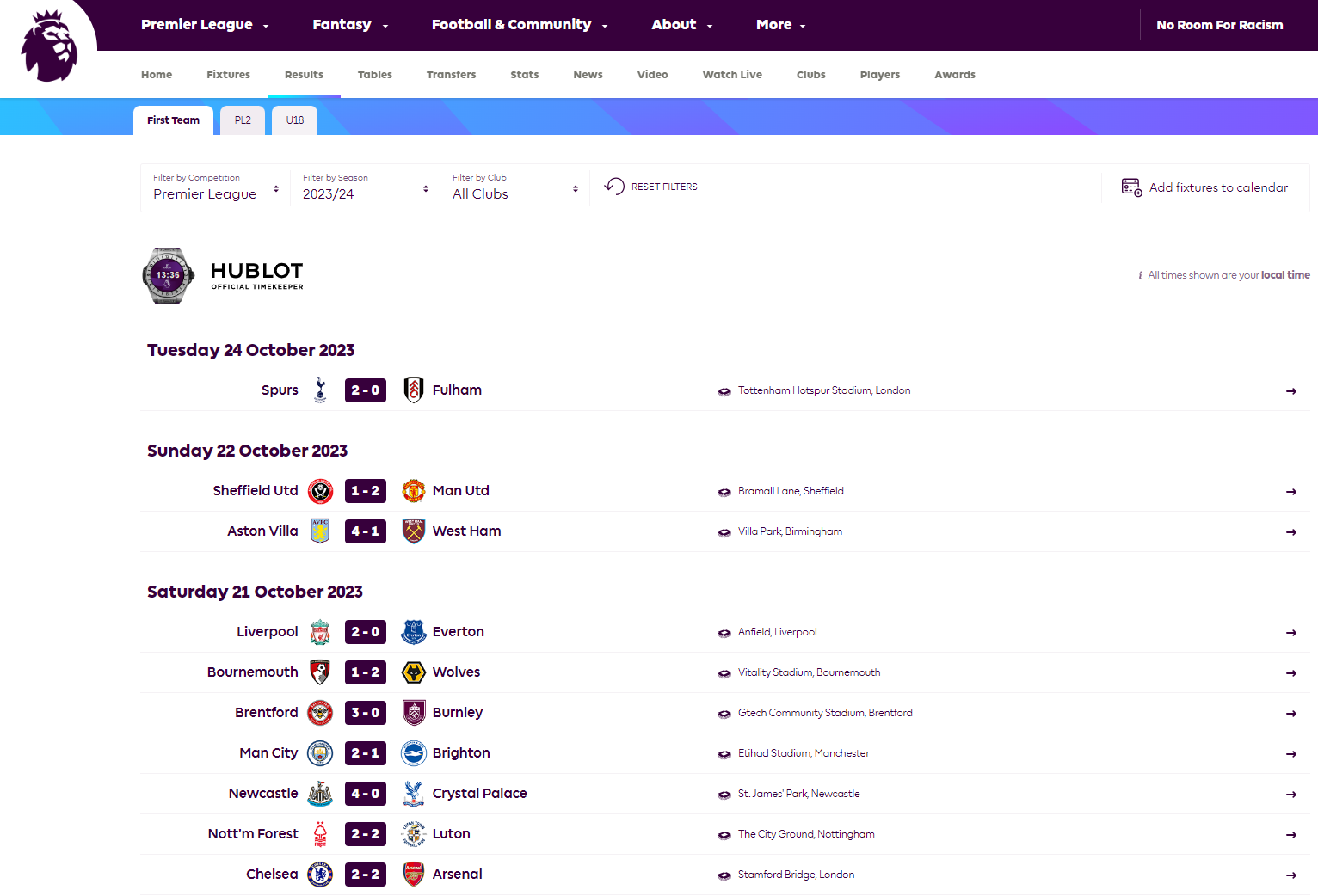This screenshot has width=1318, height=896.
Task: Click the "Bramall Lane, Sheffield" venue text
Action: point(791,491)
